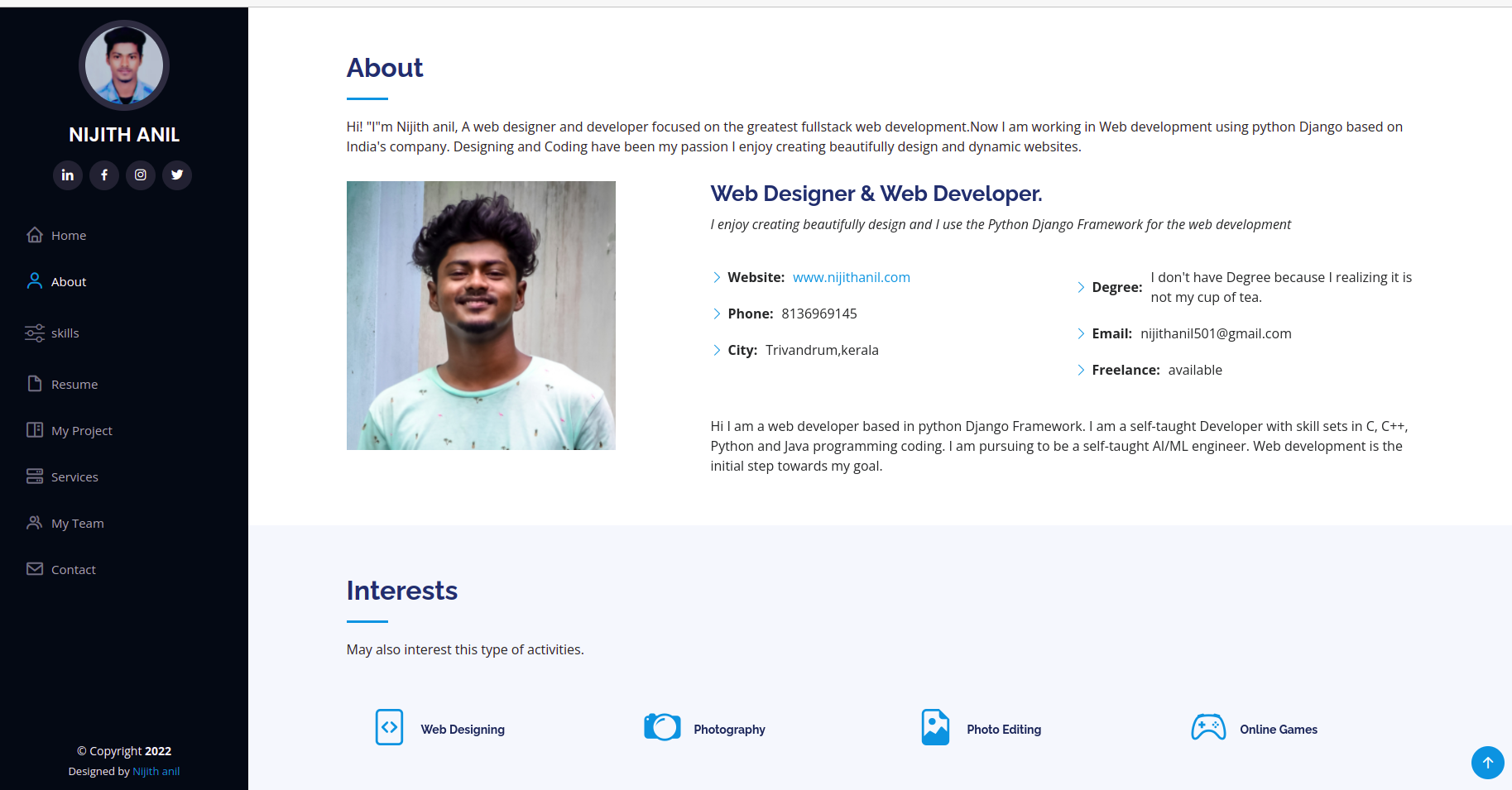Click the Photography camera icon
The width and height of the screenshot is (1512, 790).
(662, 726)
